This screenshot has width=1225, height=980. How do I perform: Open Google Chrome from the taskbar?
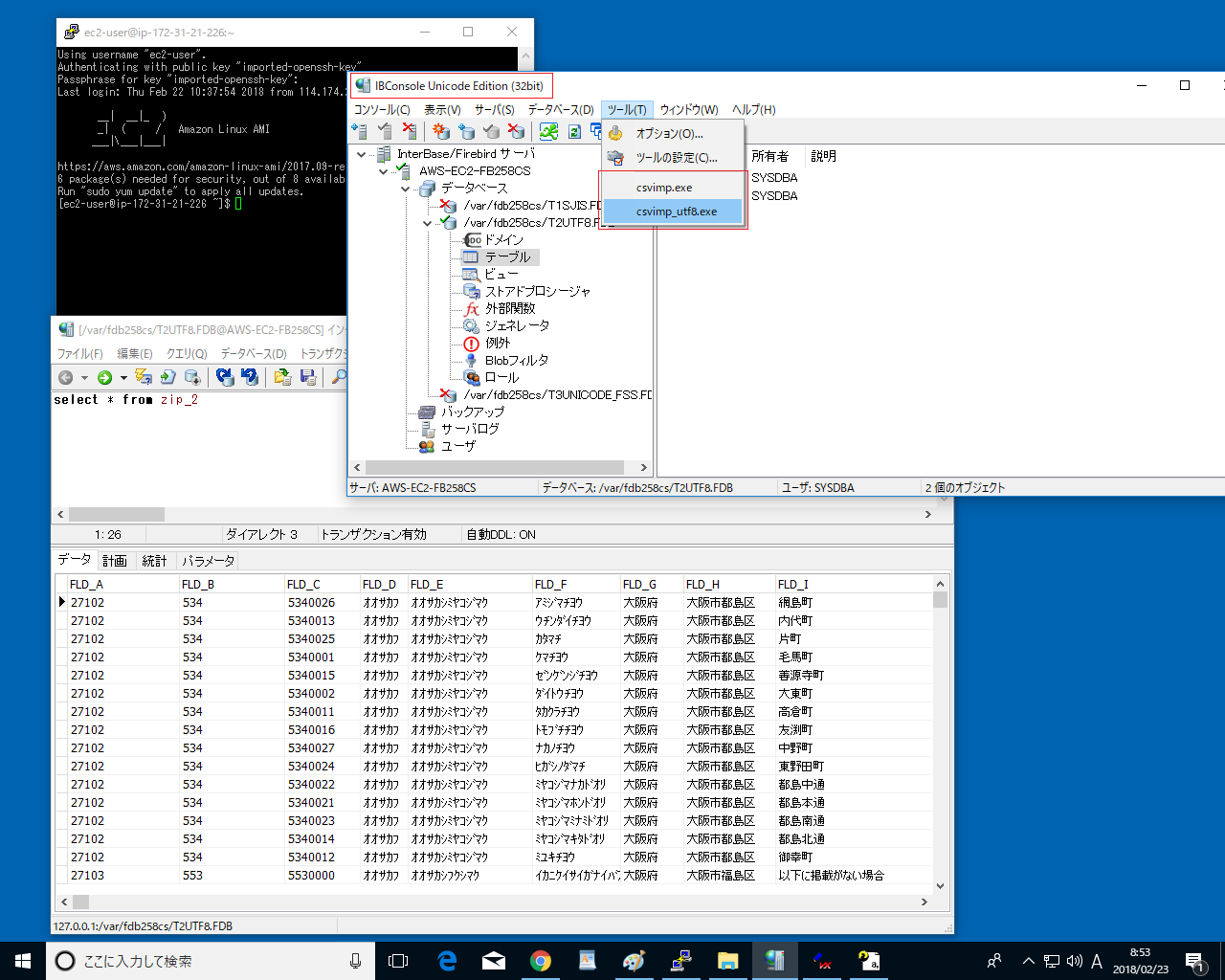tap(541, 961)
